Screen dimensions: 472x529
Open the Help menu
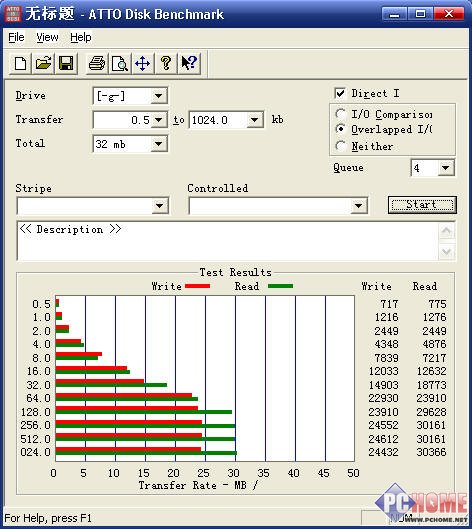click(81, 37)
